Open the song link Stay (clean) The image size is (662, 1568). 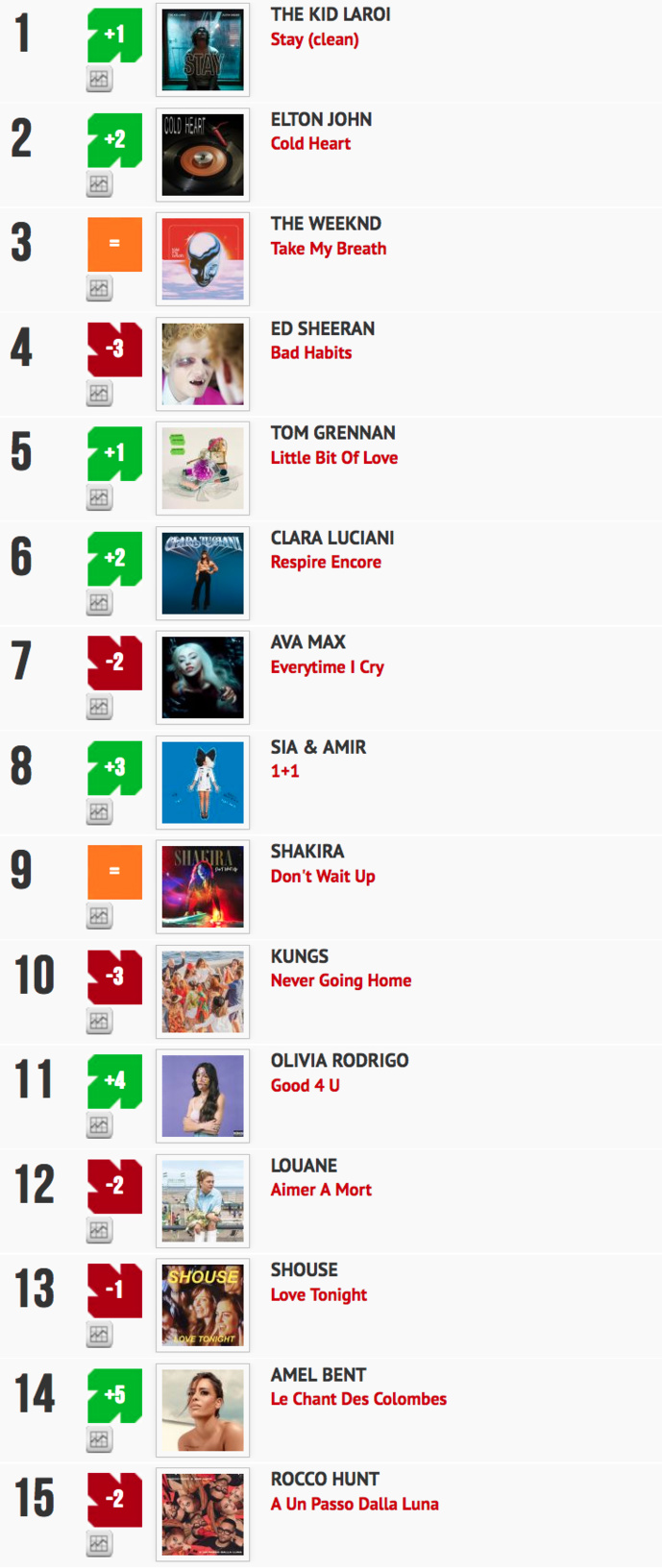click(x=314, y=39)
